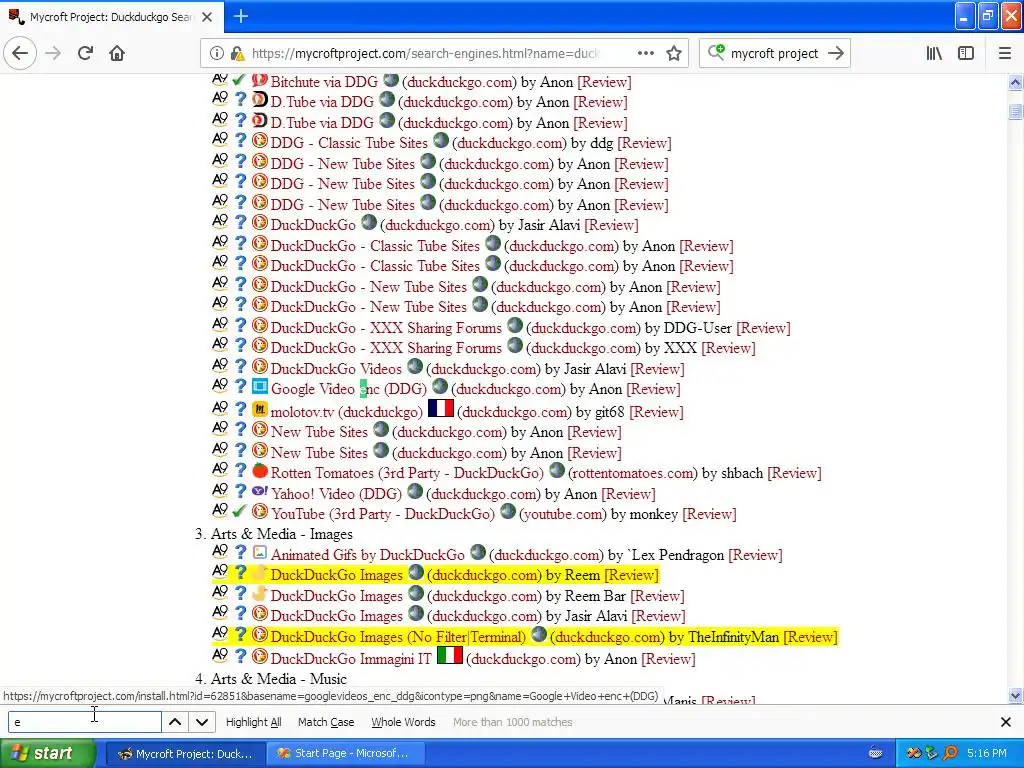Image resolution: width=1024 pixels, height=768 pixels.
Task: Click green checkmark beside YouTube 3rd Party row
Action: 239,511
